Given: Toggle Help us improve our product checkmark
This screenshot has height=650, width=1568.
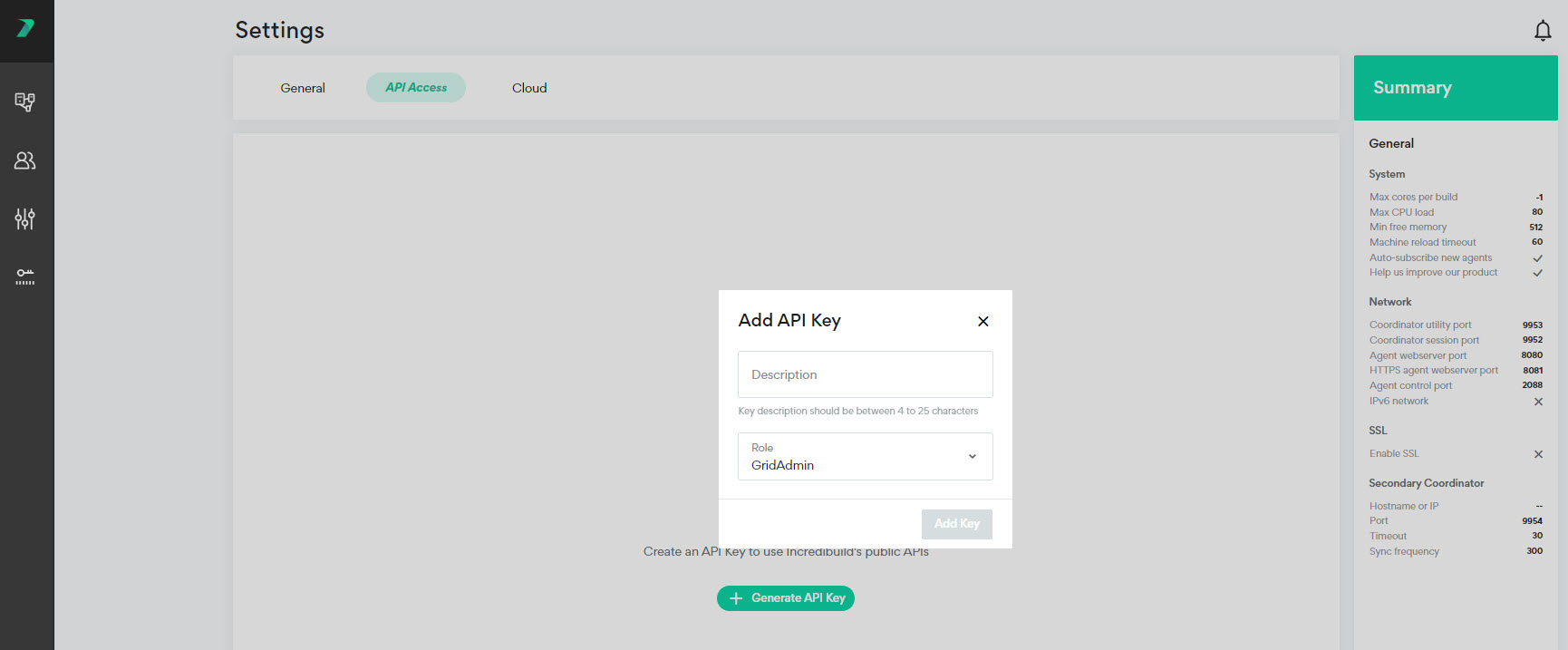Looking at the screenshot, I should click(x=1537, y=273).
